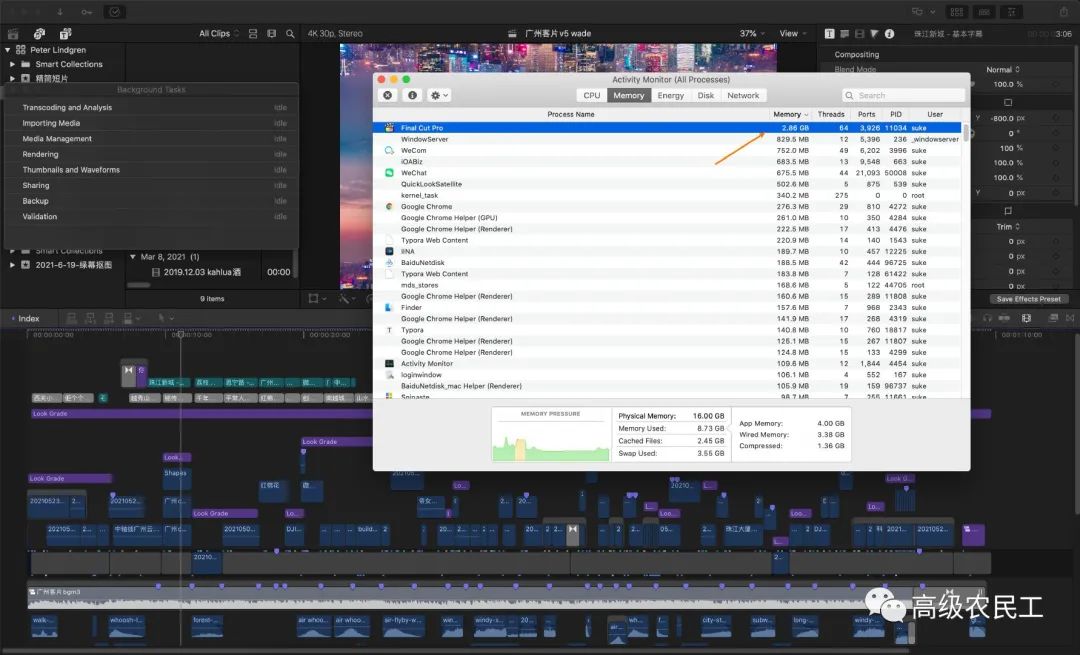
Task: Select the Info inspector icon
Action: click(889, 33)
